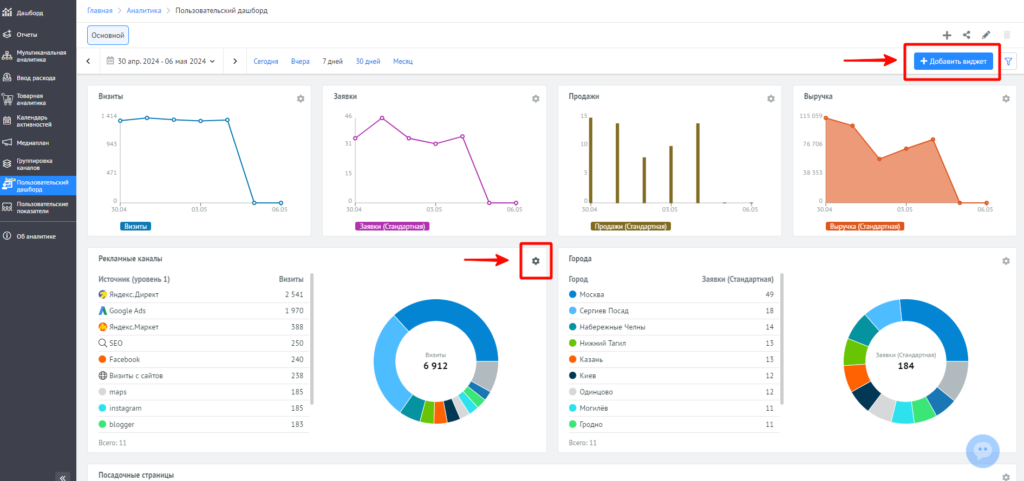Go to next date period arrow

pos(235,61)
